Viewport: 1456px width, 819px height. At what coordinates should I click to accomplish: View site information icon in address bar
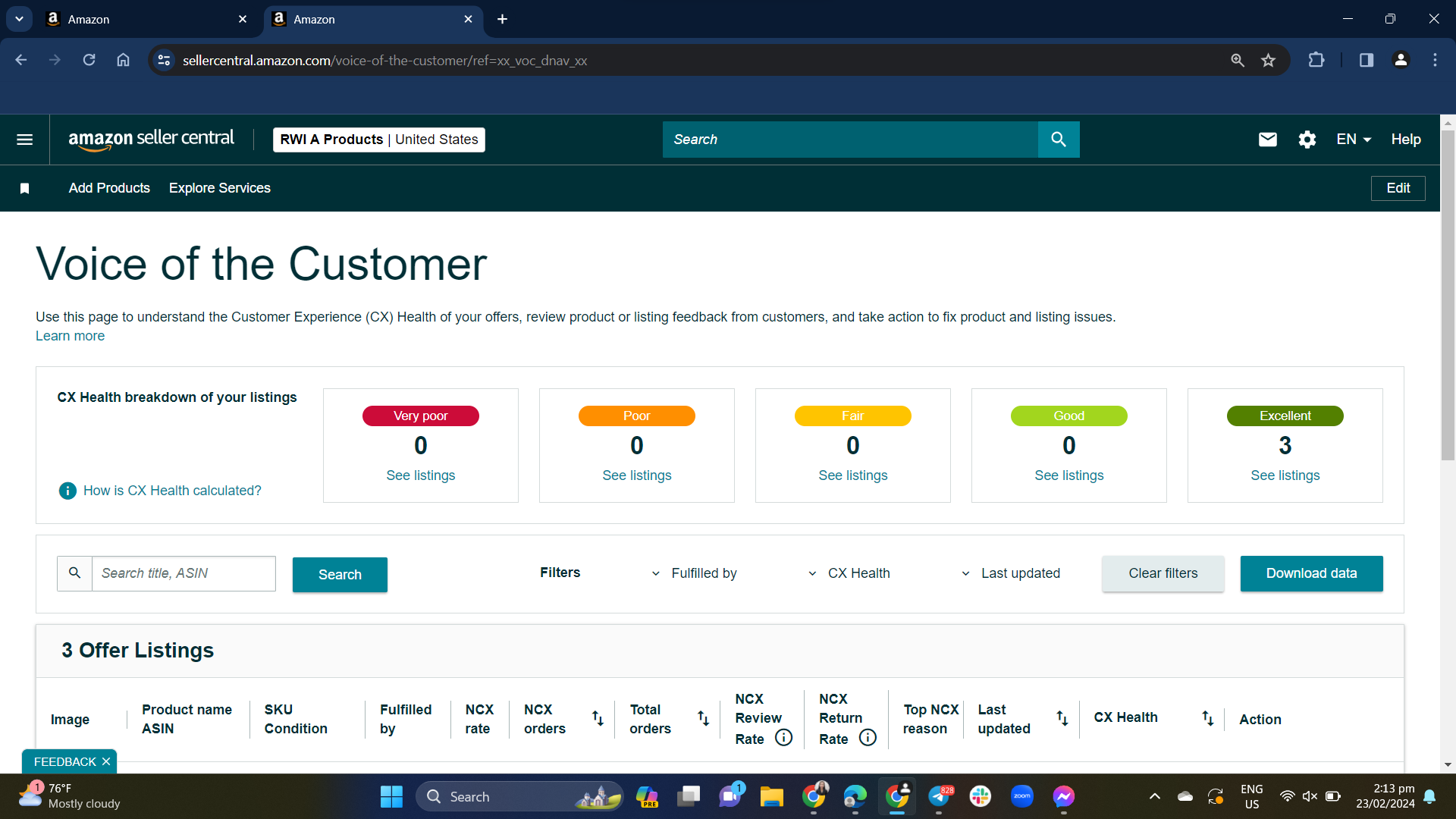coord(164,60)
